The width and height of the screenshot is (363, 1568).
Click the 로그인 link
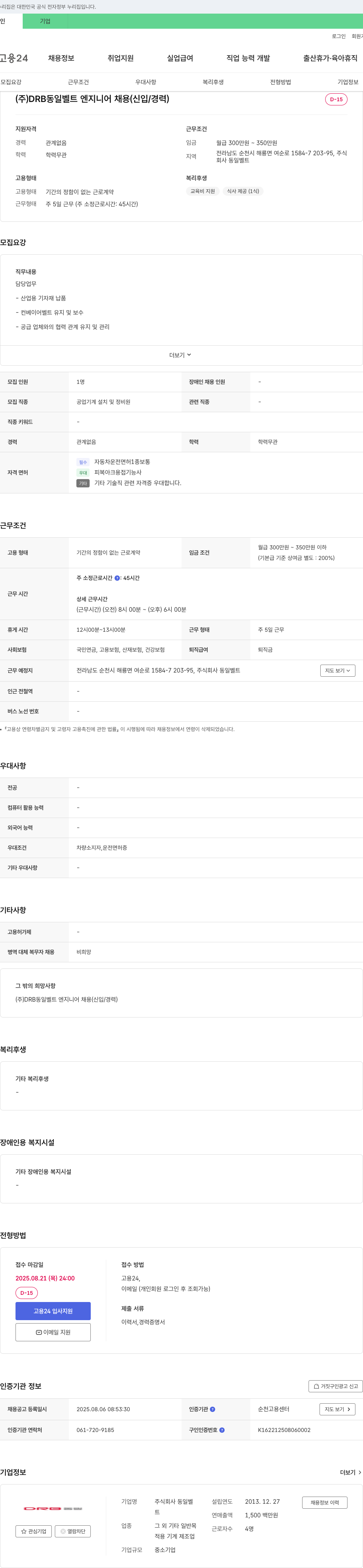tap(339, 37)
